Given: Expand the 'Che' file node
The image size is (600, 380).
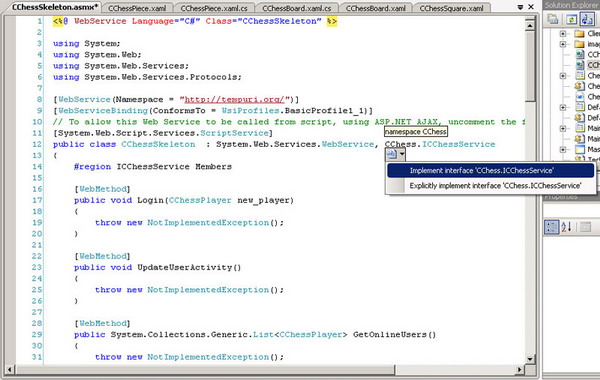Looking at the screenshot, I should 562,76.
